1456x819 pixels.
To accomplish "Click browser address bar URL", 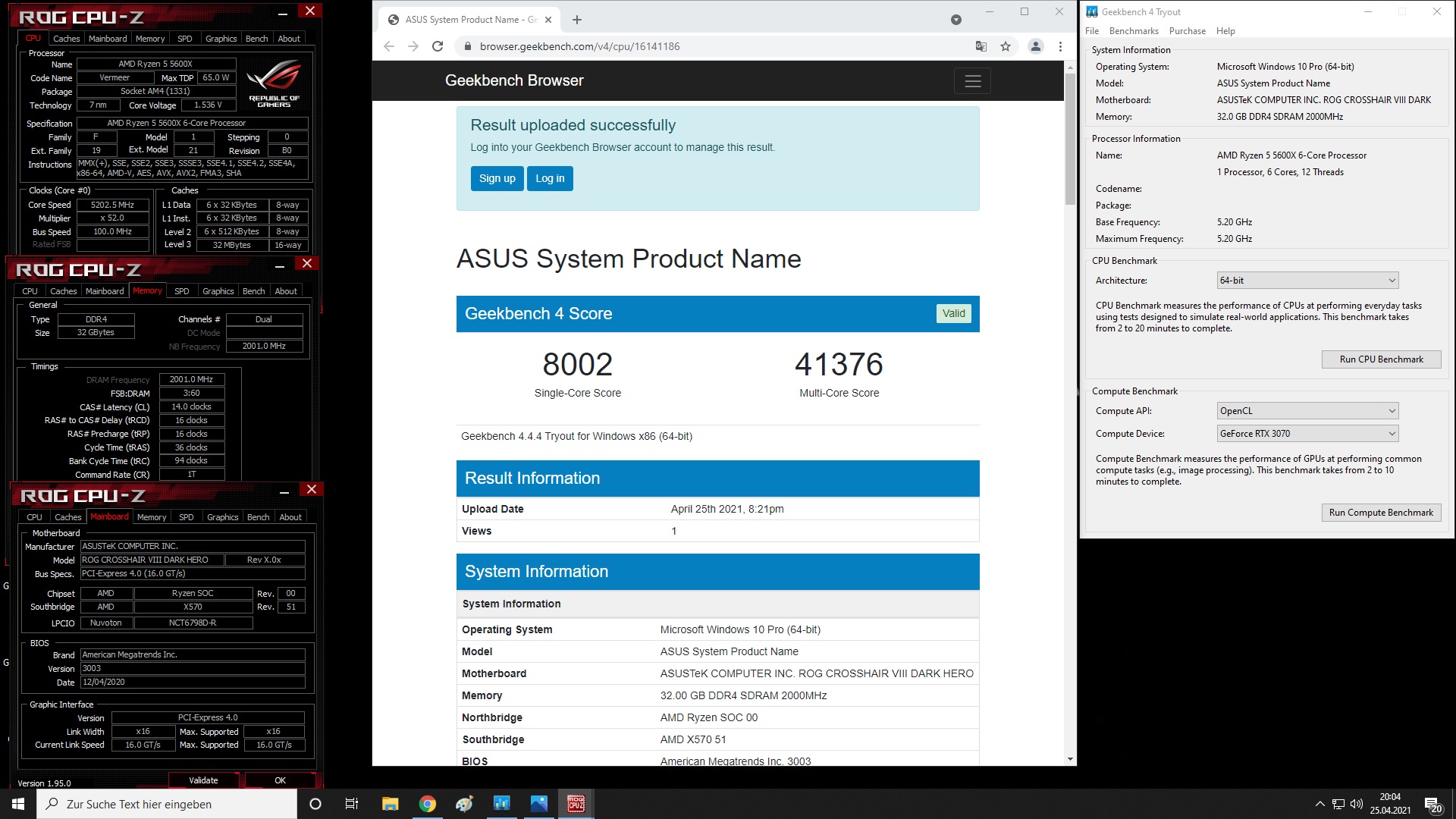I will (x=579, y=46).
